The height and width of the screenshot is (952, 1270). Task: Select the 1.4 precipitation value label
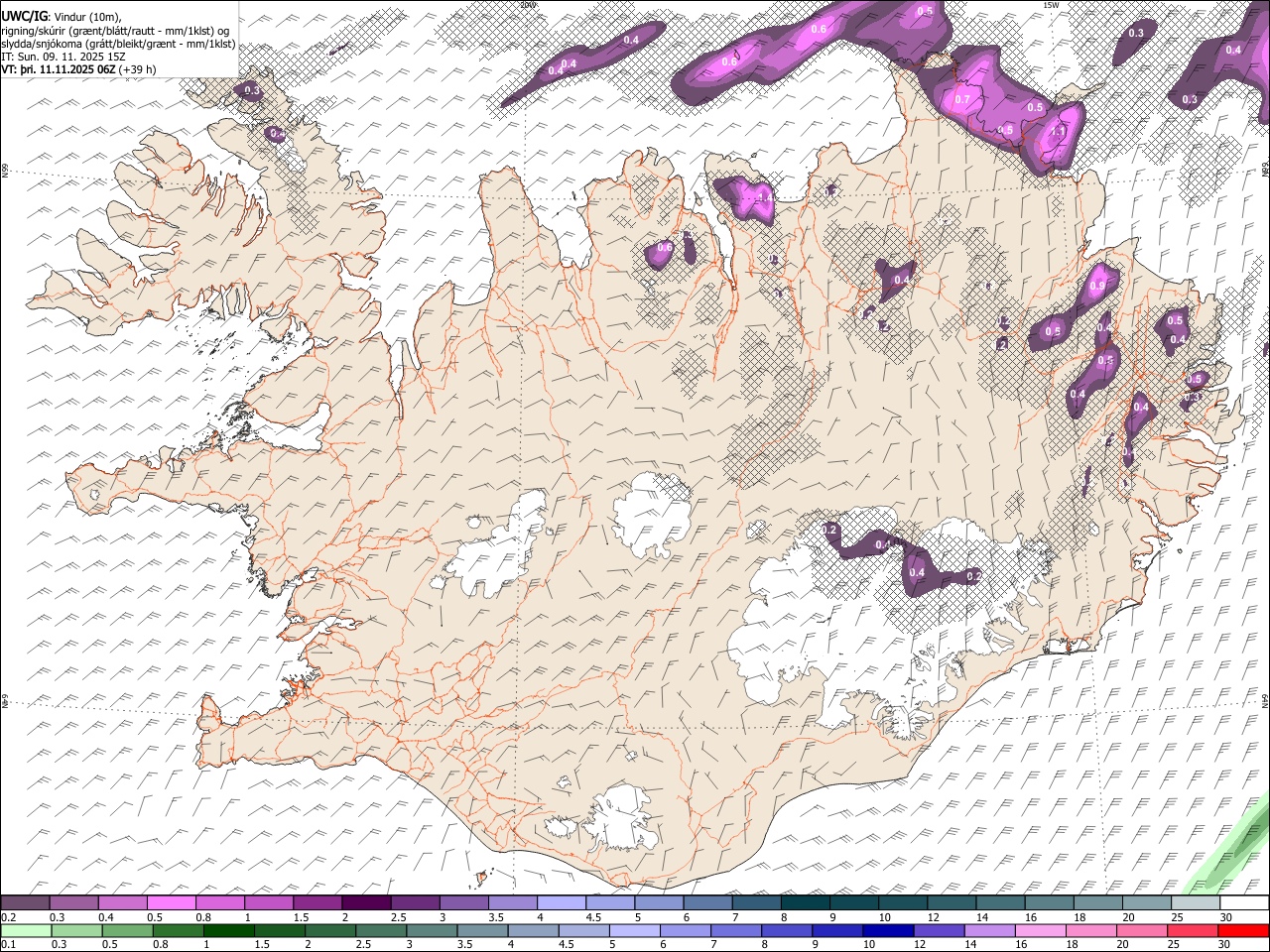point(764,197)
